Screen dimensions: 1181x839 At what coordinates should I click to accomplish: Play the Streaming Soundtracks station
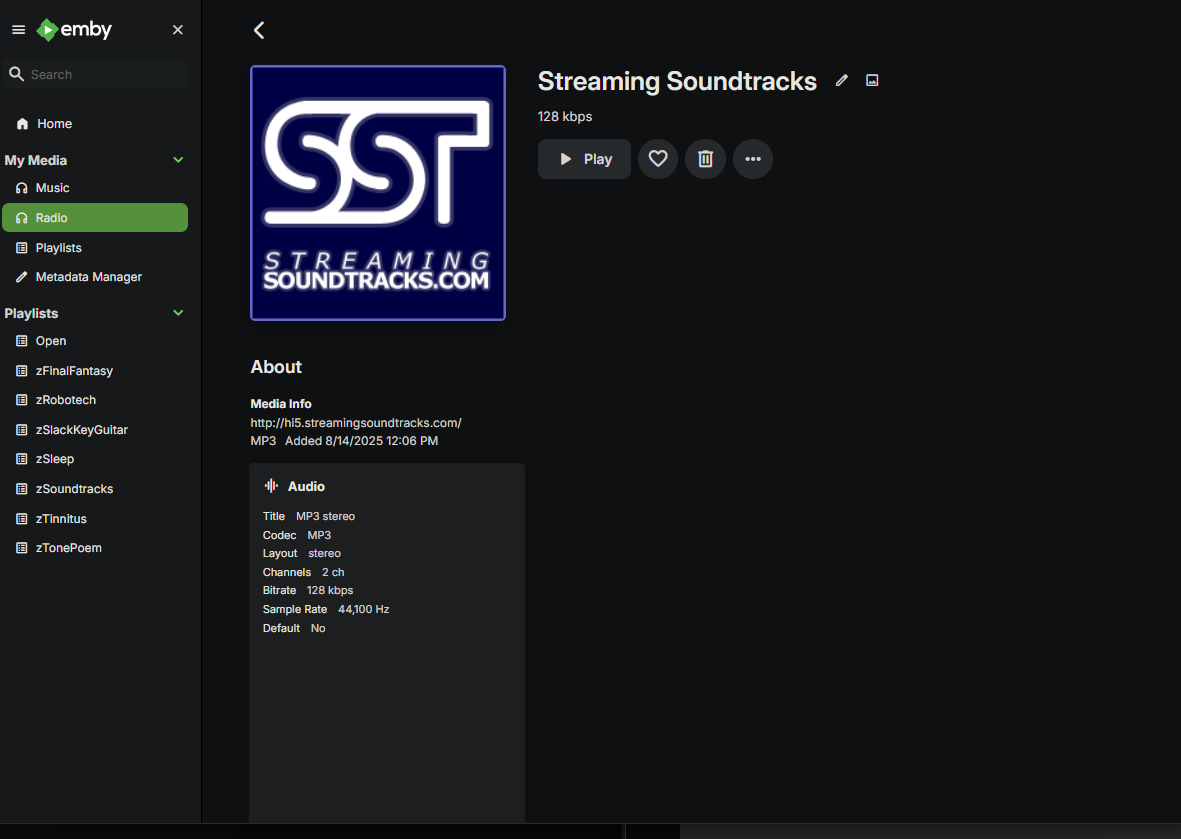584,159
